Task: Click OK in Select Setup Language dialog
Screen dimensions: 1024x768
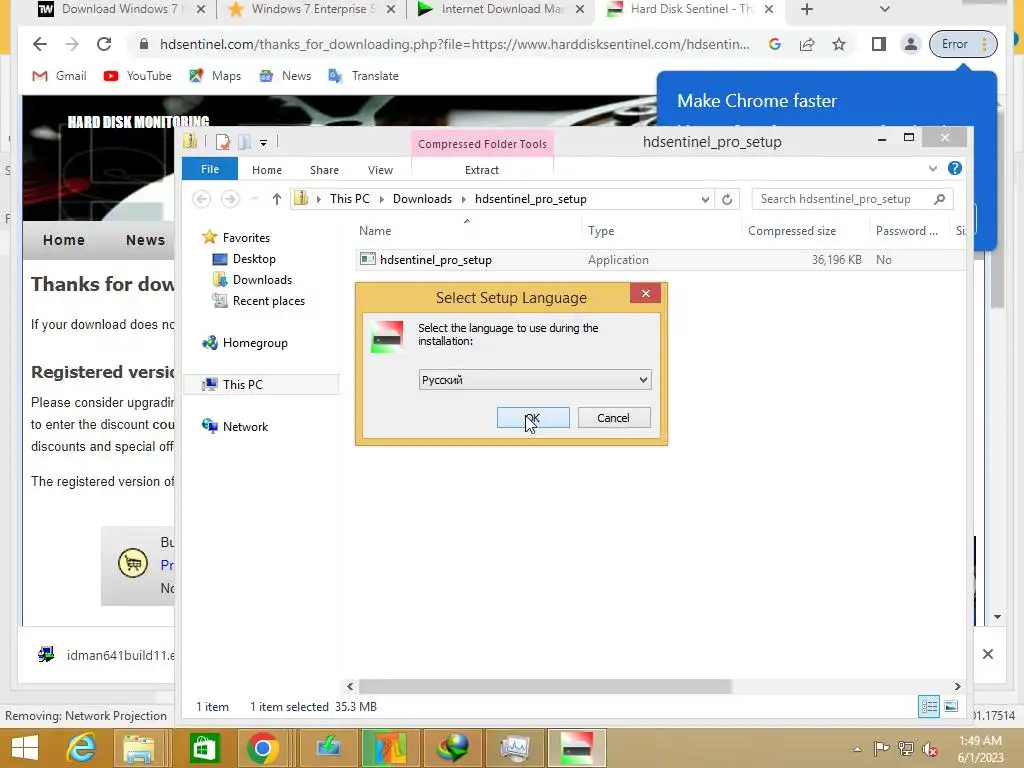Action: [533, 418]
